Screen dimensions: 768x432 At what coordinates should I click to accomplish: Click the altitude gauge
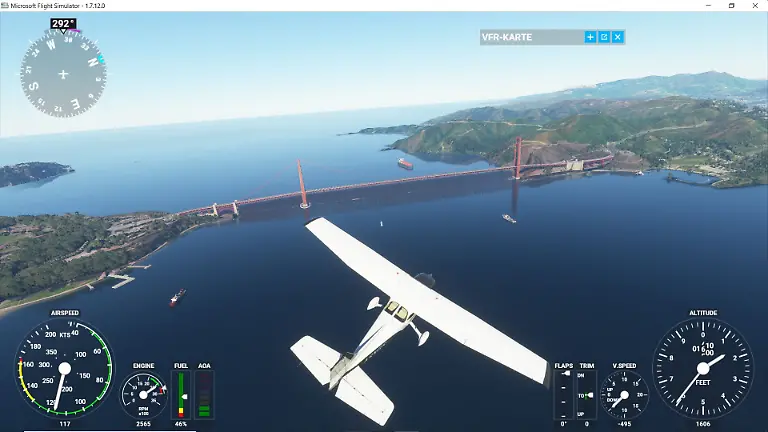point(702,367)
